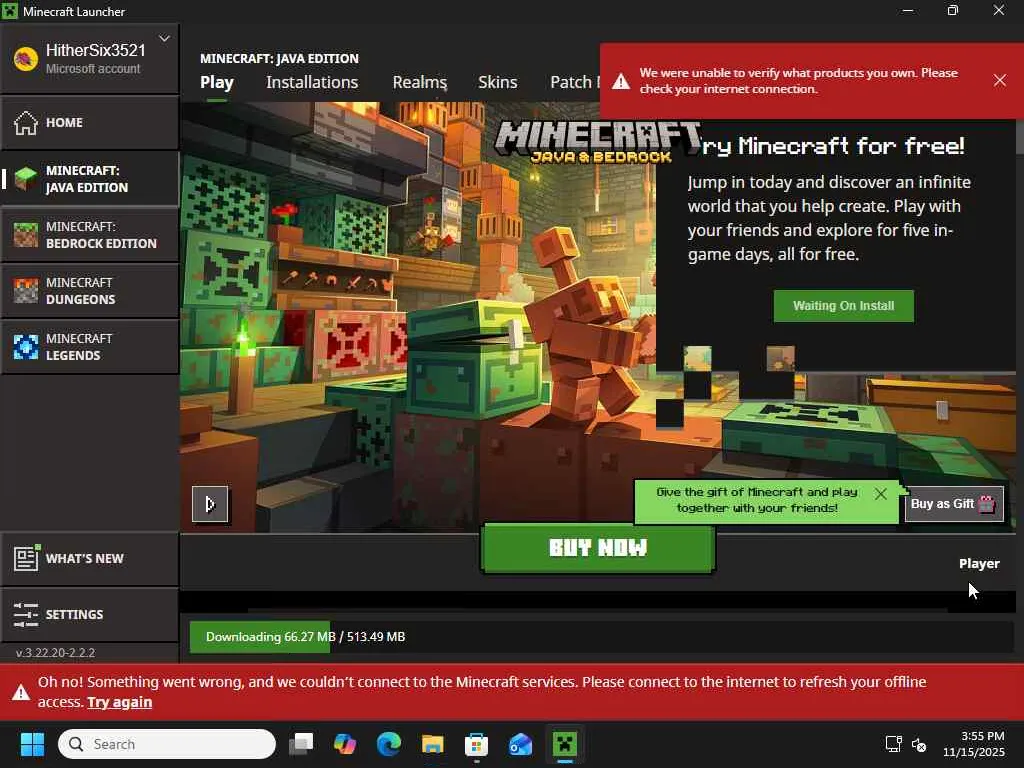Switch to the Skins tab
This screenshot has width=1024, height=768.
point(498,82)
